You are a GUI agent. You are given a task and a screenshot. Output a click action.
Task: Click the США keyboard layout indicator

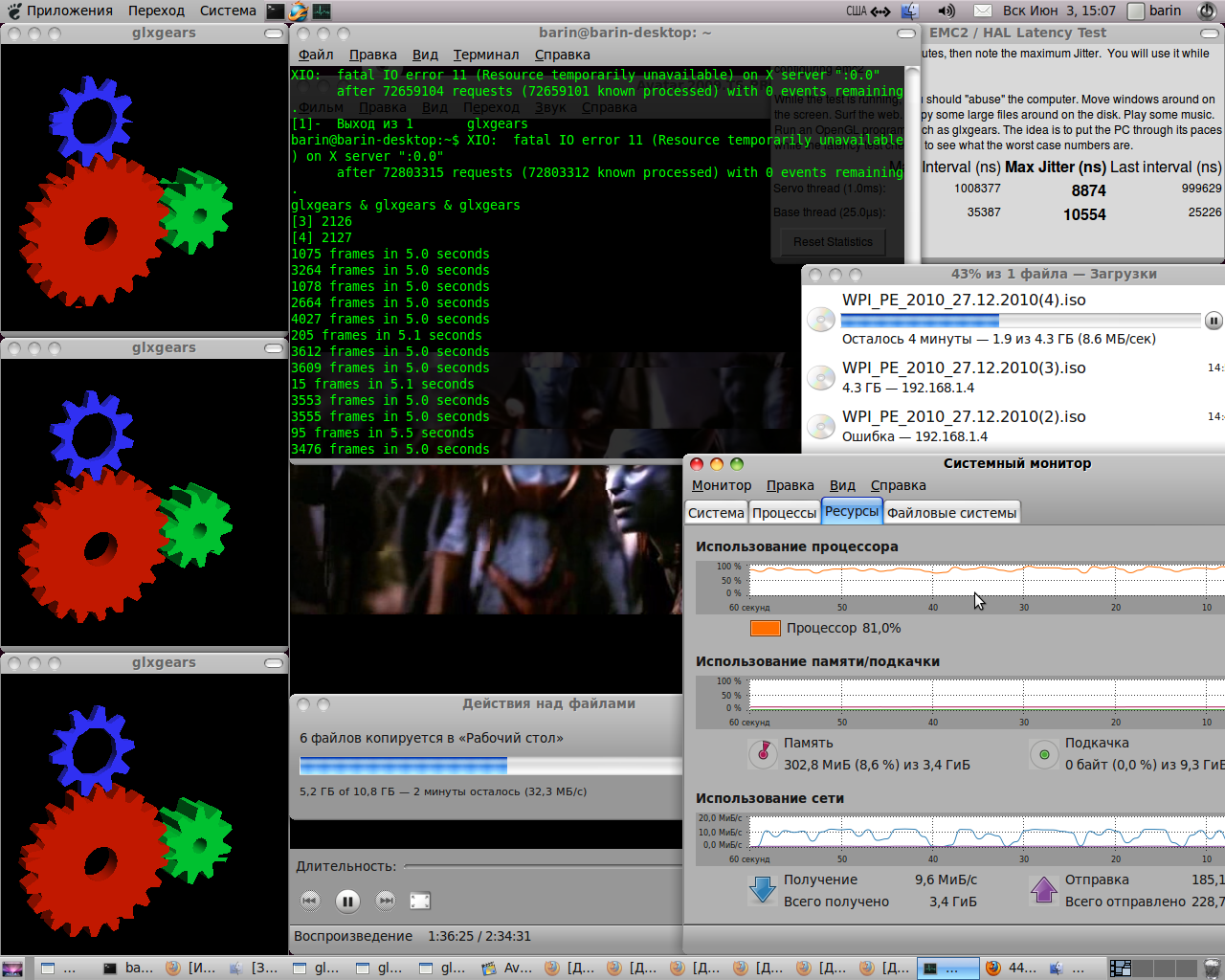click(x=856, y=11)
